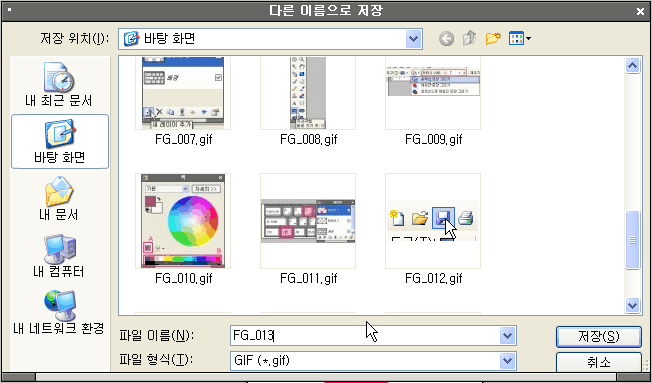Viewport: 652px width, 383px height.
Task: Go to 내 컴퓨터 location
Action: tap(59, 255)
